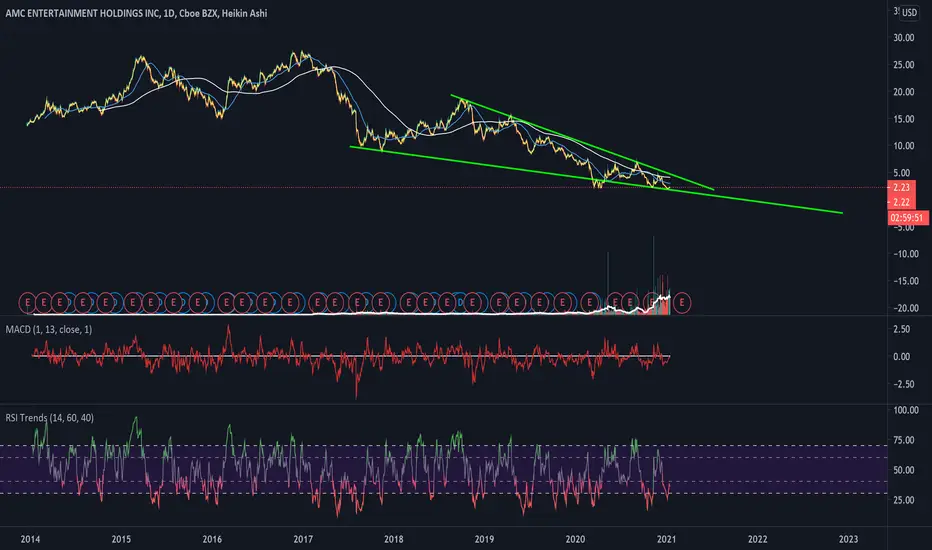Click the 2014 label on the time axis
The image size is (932, 550).
coord(30,539)
